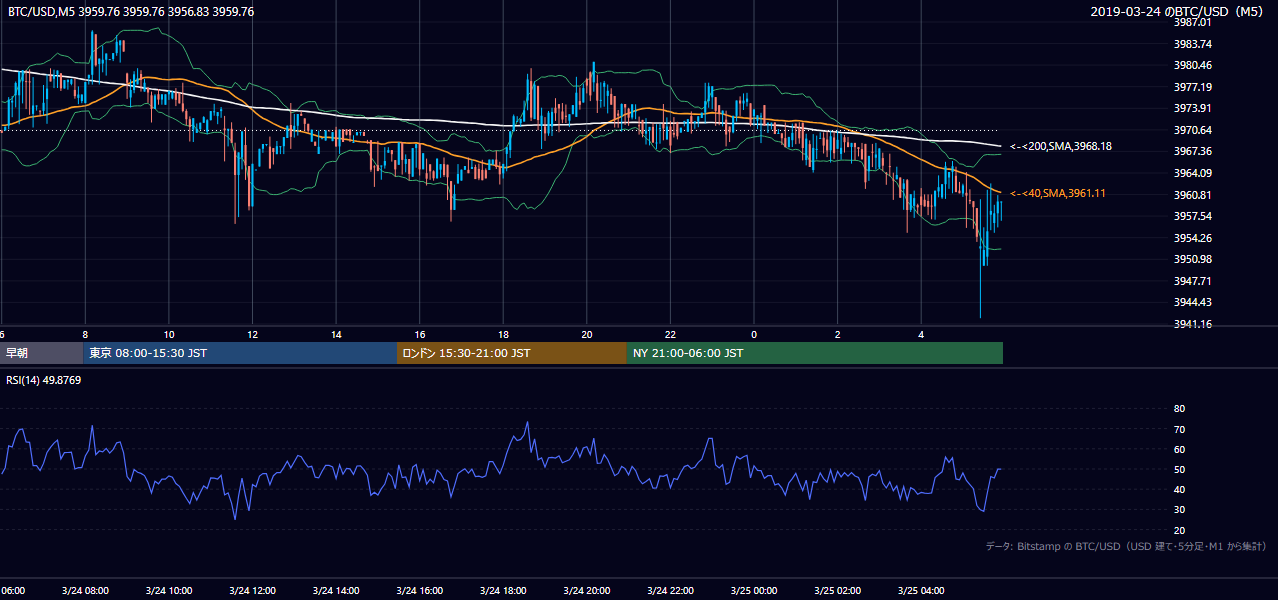1278x600 pixels.
Task: Click price axis label 3970.64
Action: point(1192,130)
